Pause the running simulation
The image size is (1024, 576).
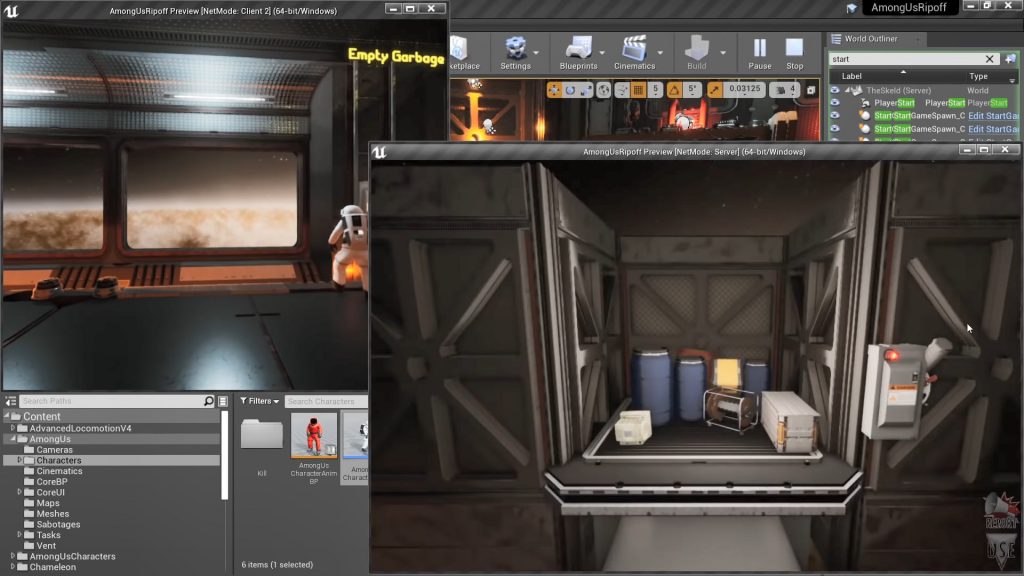760,52
